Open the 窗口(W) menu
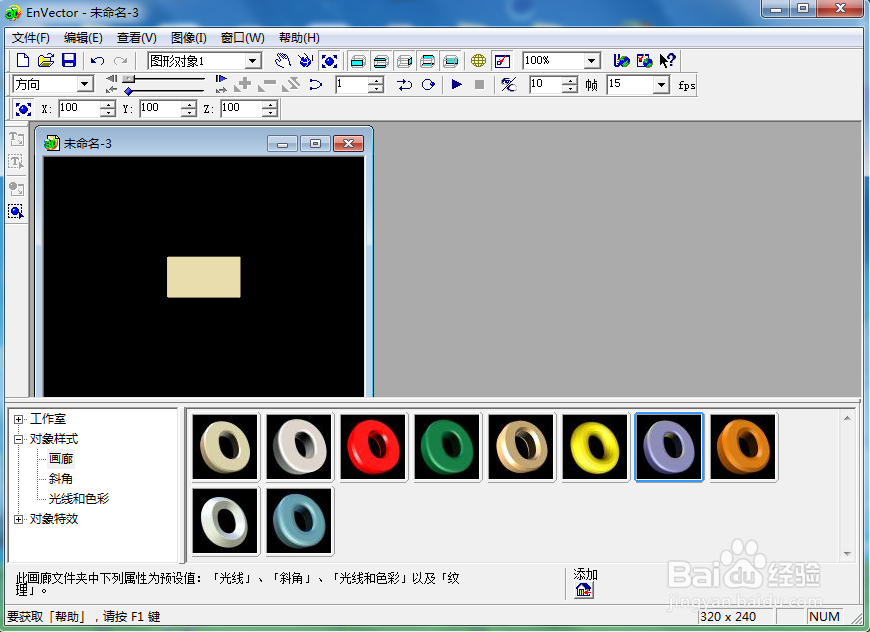The width and height of the screenshot is (870, 632). pos(242,38)
